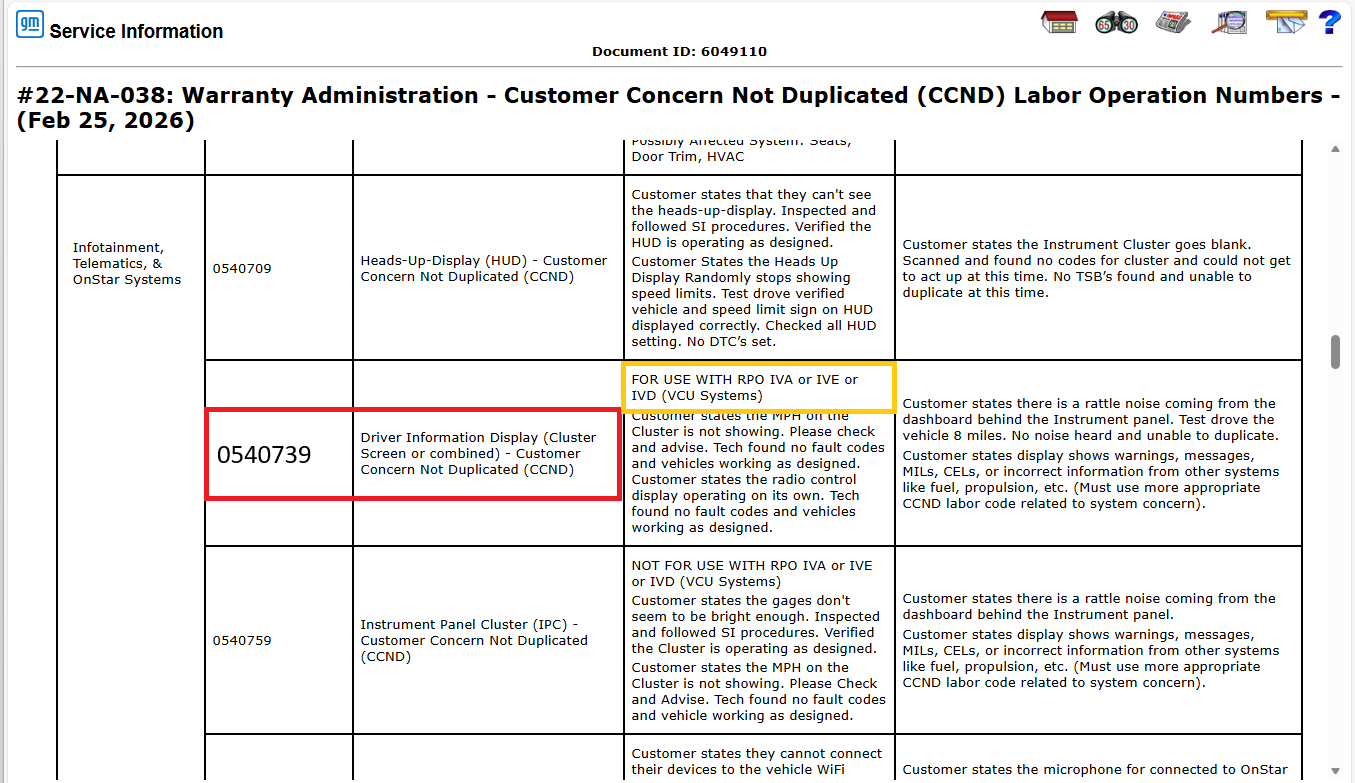Click the document magnifier search icon

point(1228,23)
